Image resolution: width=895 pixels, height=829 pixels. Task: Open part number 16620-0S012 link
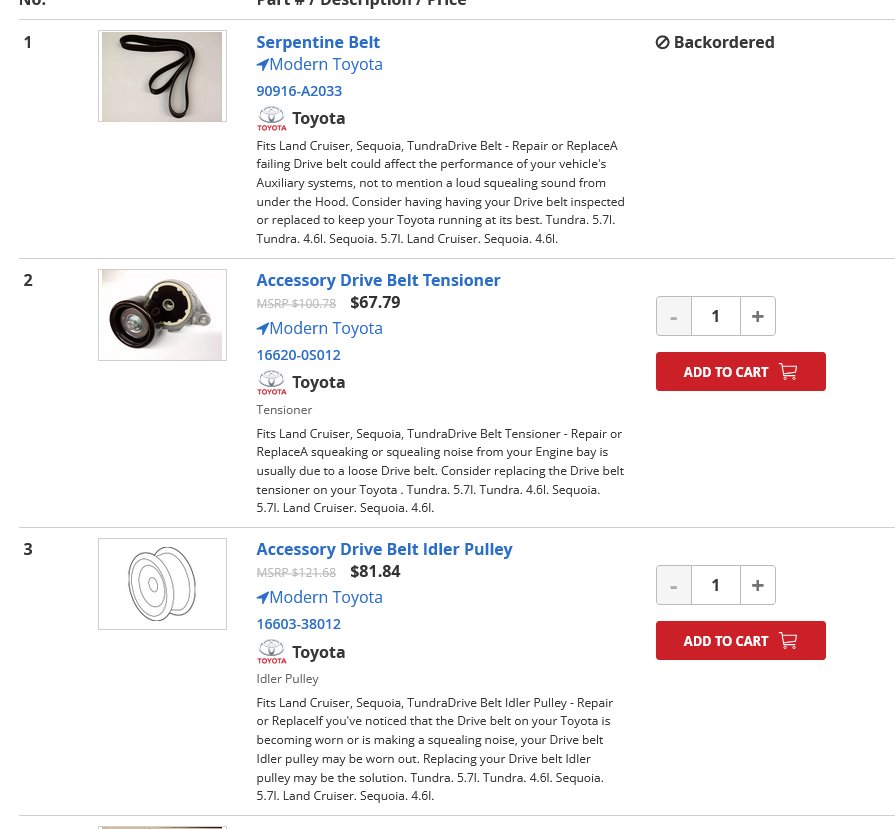click(299, 355)
